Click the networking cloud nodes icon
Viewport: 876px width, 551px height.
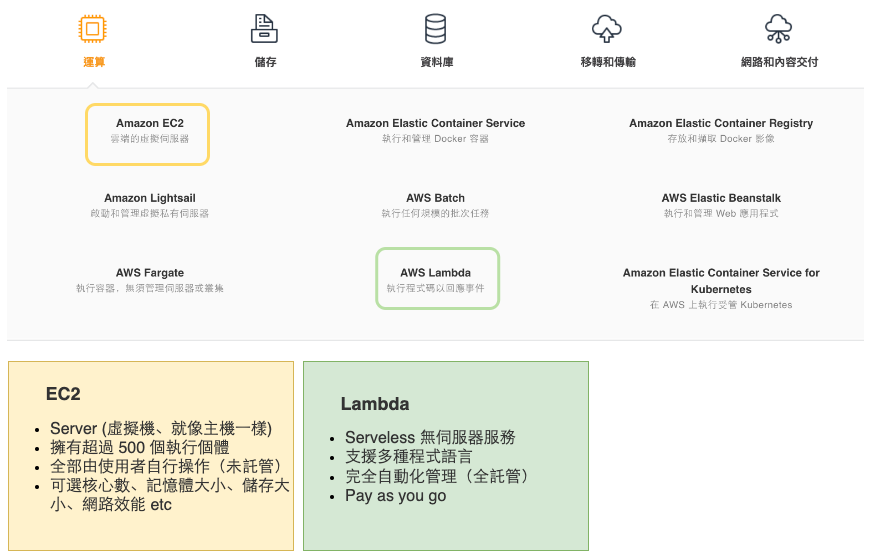[778, 29]
